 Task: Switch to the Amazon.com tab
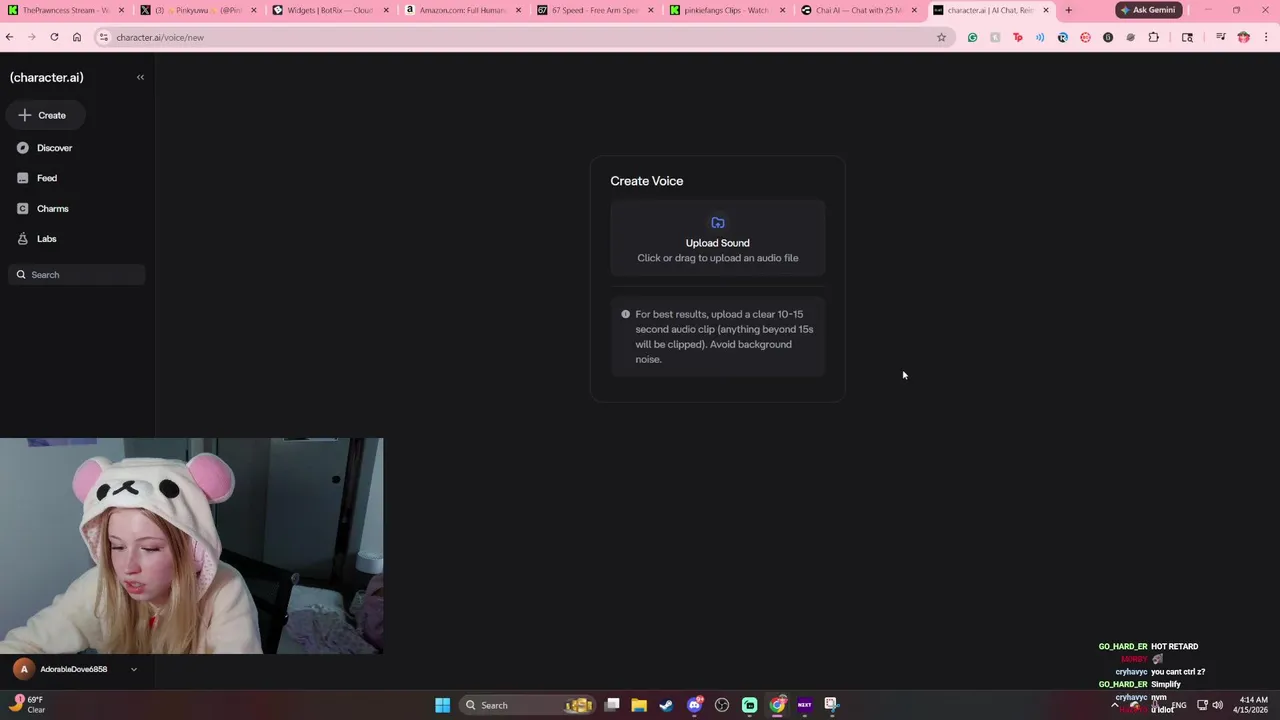[461, 10]
